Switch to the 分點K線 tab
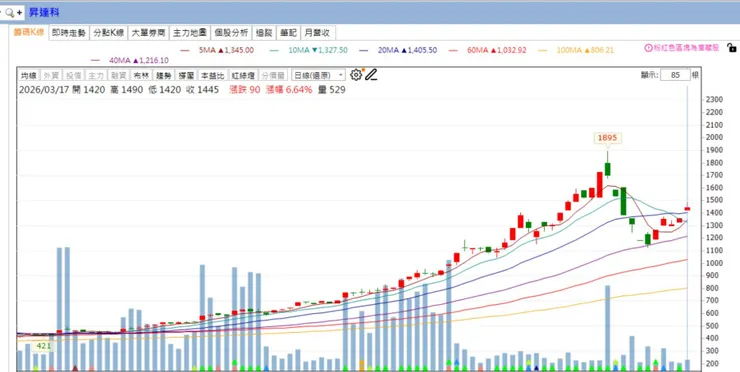The height and width of the screenshot is (372, 740). pyautogui.click(x=109, y=33)
